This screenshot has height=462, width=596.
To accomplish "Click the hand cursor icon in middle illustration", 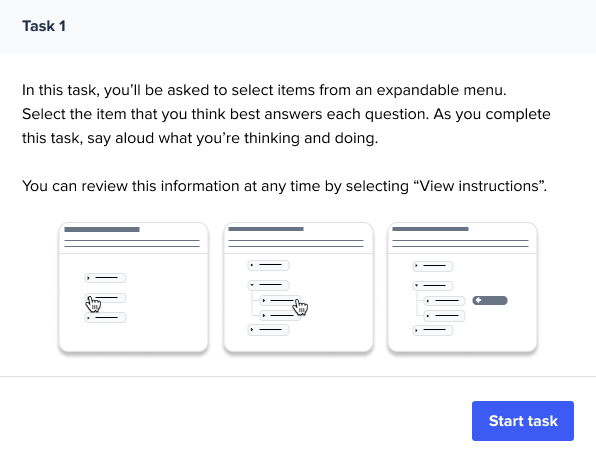I will [300, 307].
